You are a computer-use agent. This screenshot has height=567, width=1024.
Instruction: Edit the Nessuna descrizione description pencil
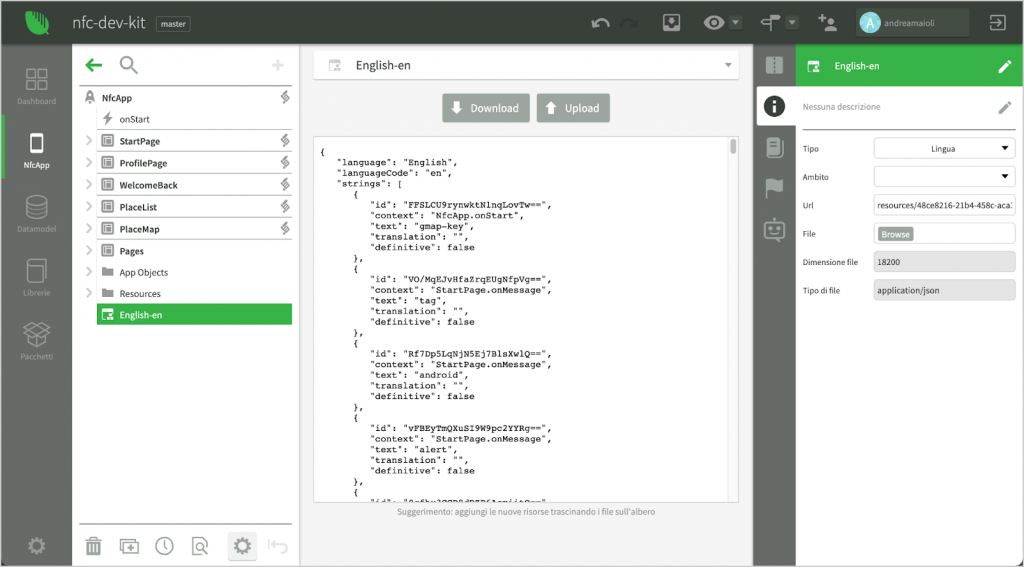[1004, 107]
